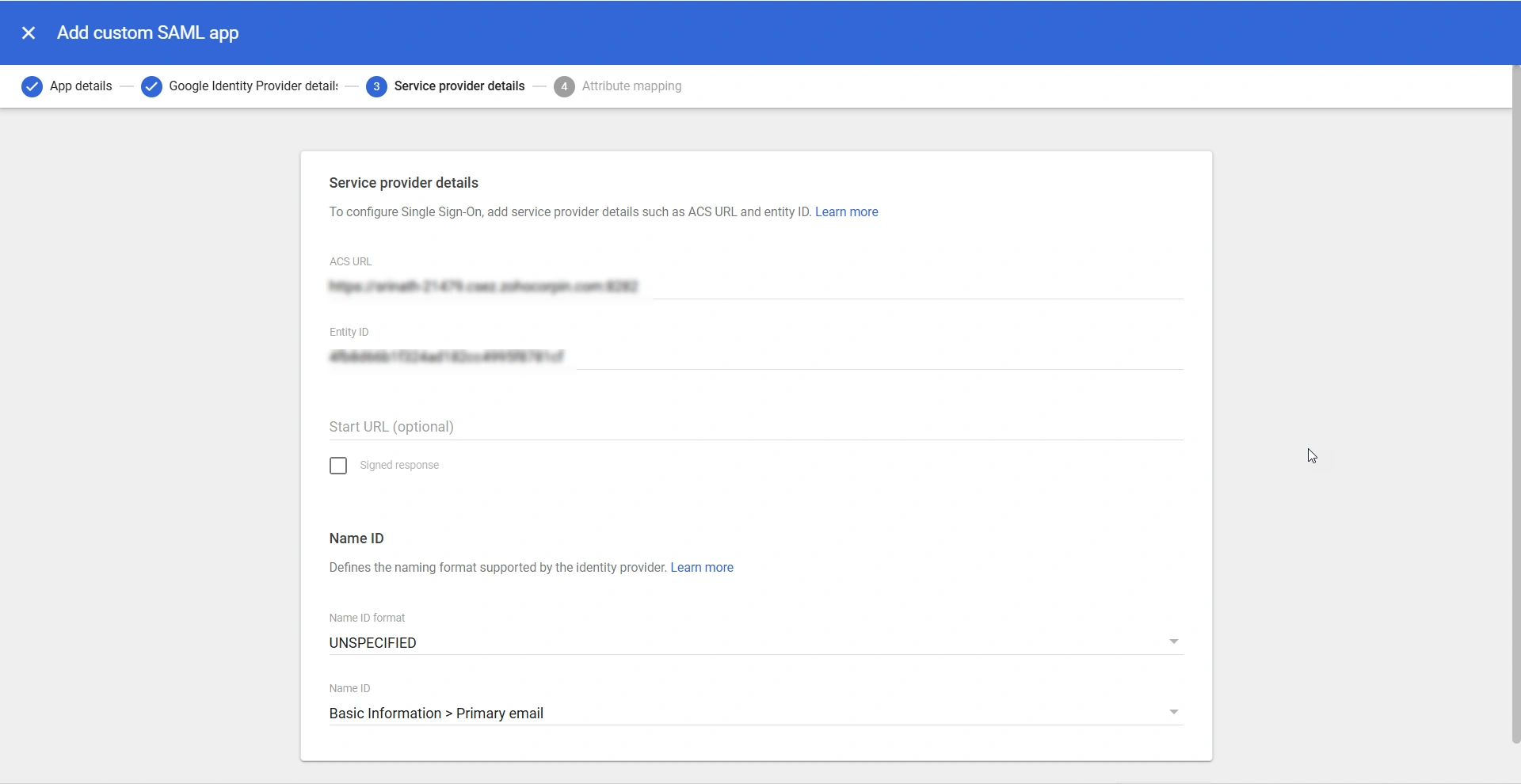Return to the App details step
This screenshot has height=784, width=1521.
[80, 86]
